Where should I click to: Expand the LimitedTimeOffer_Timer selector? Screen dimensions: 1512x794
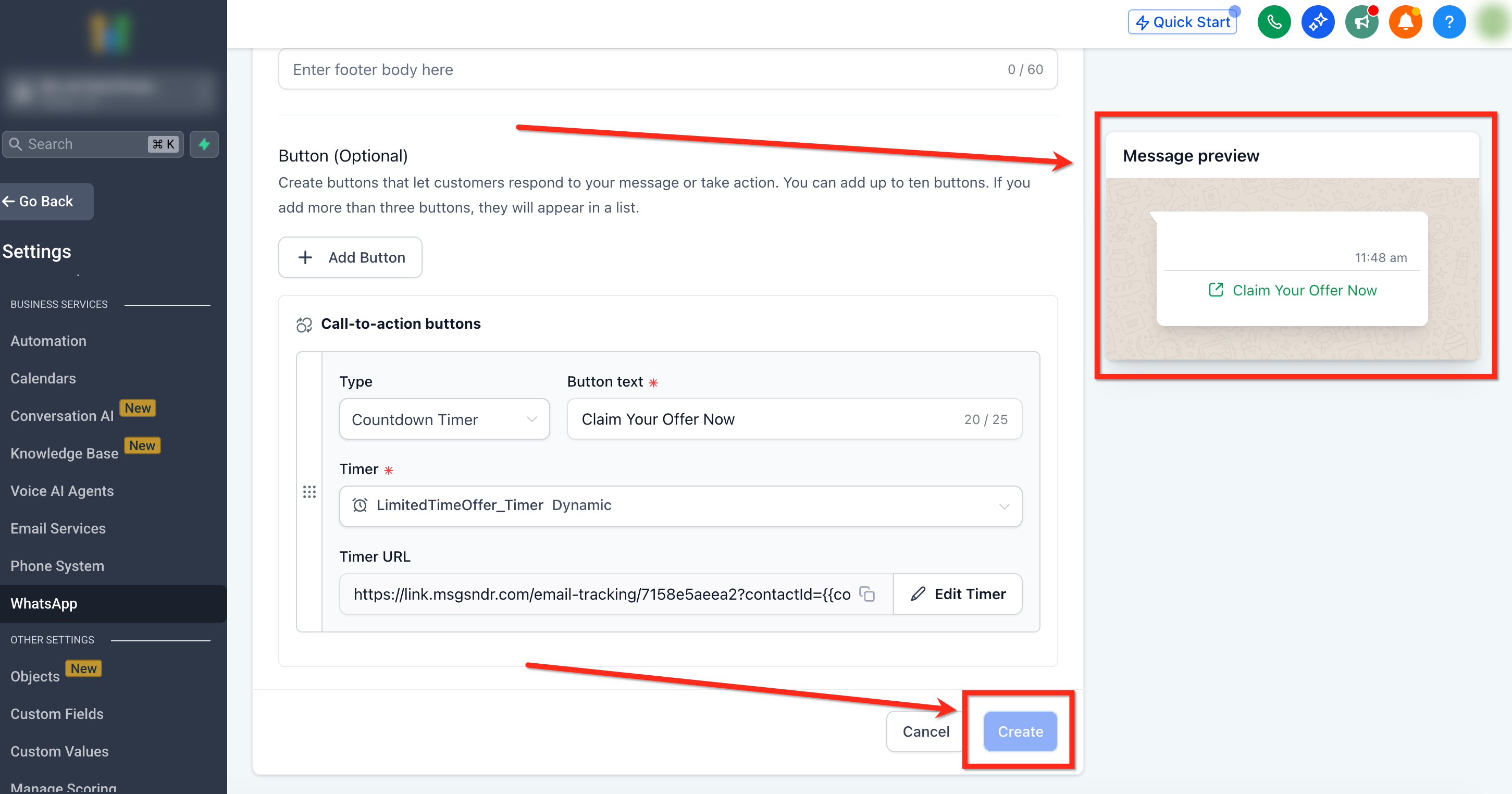680,506
